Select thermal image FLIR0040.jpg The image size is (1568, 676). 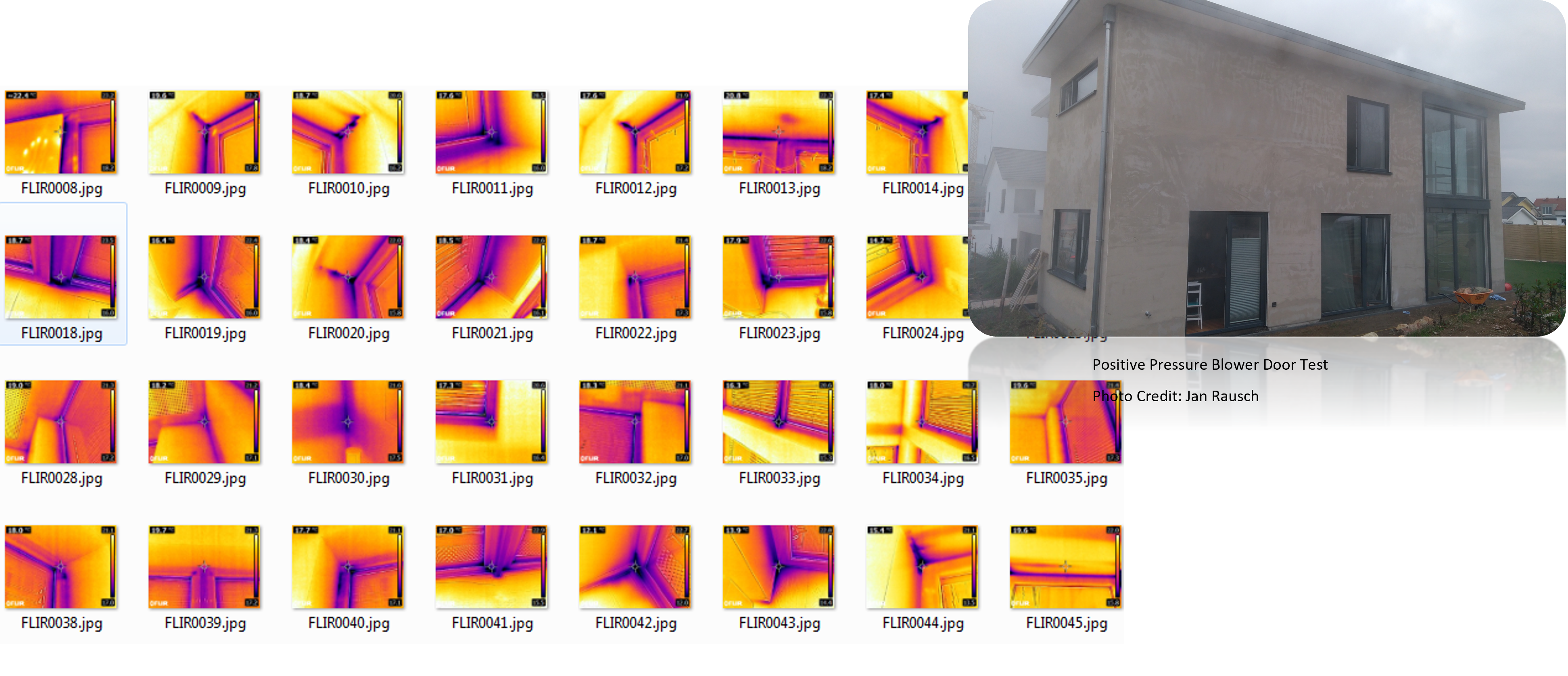point(348,567)
